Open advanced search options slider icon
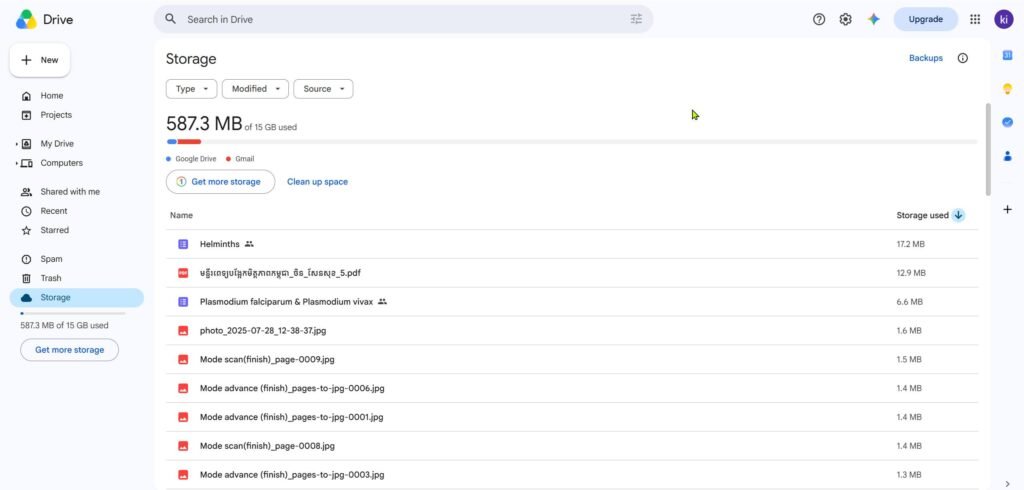 point(636,19)
